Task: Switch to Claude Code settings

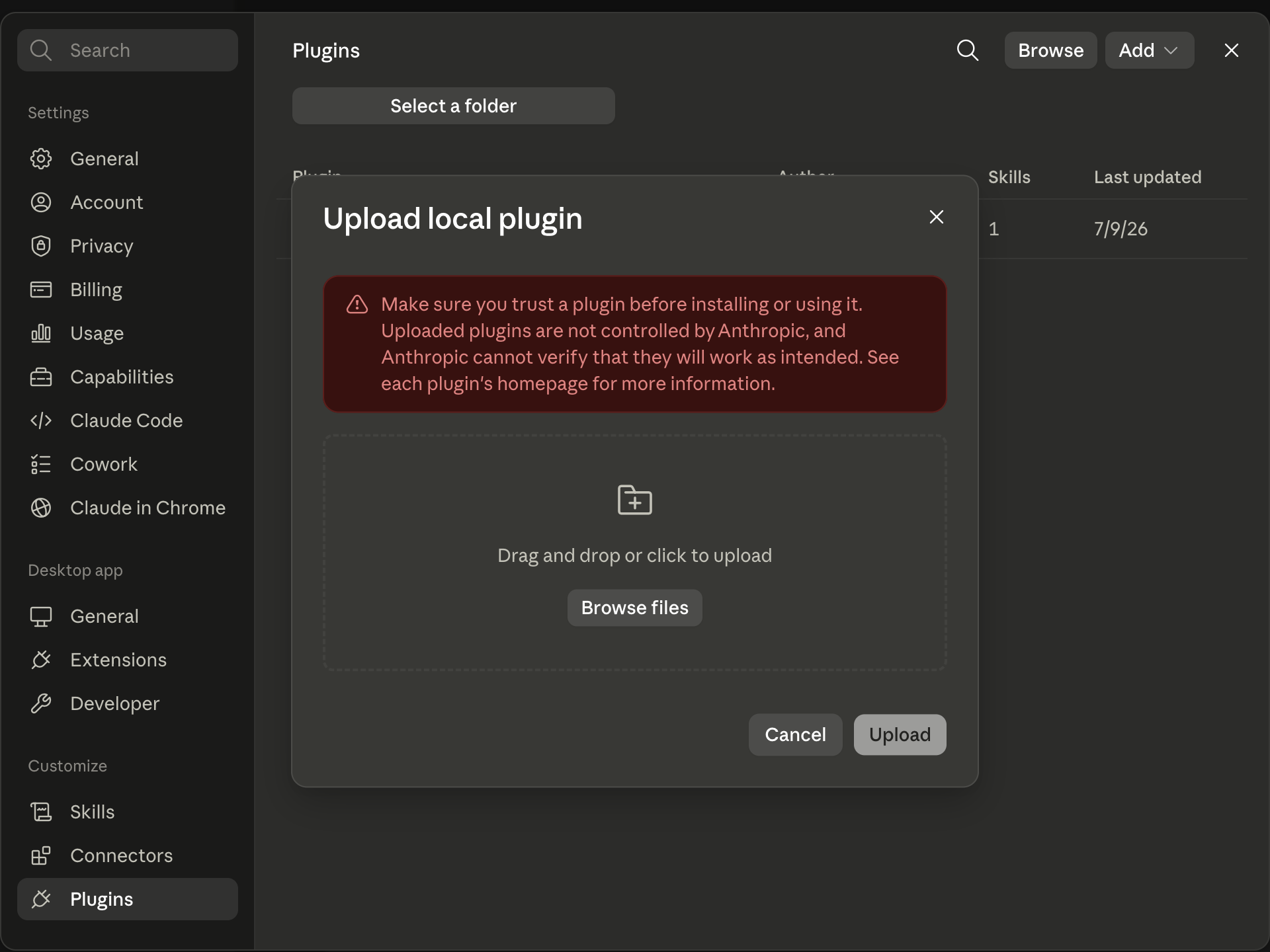Action: [x=128, y=420]
